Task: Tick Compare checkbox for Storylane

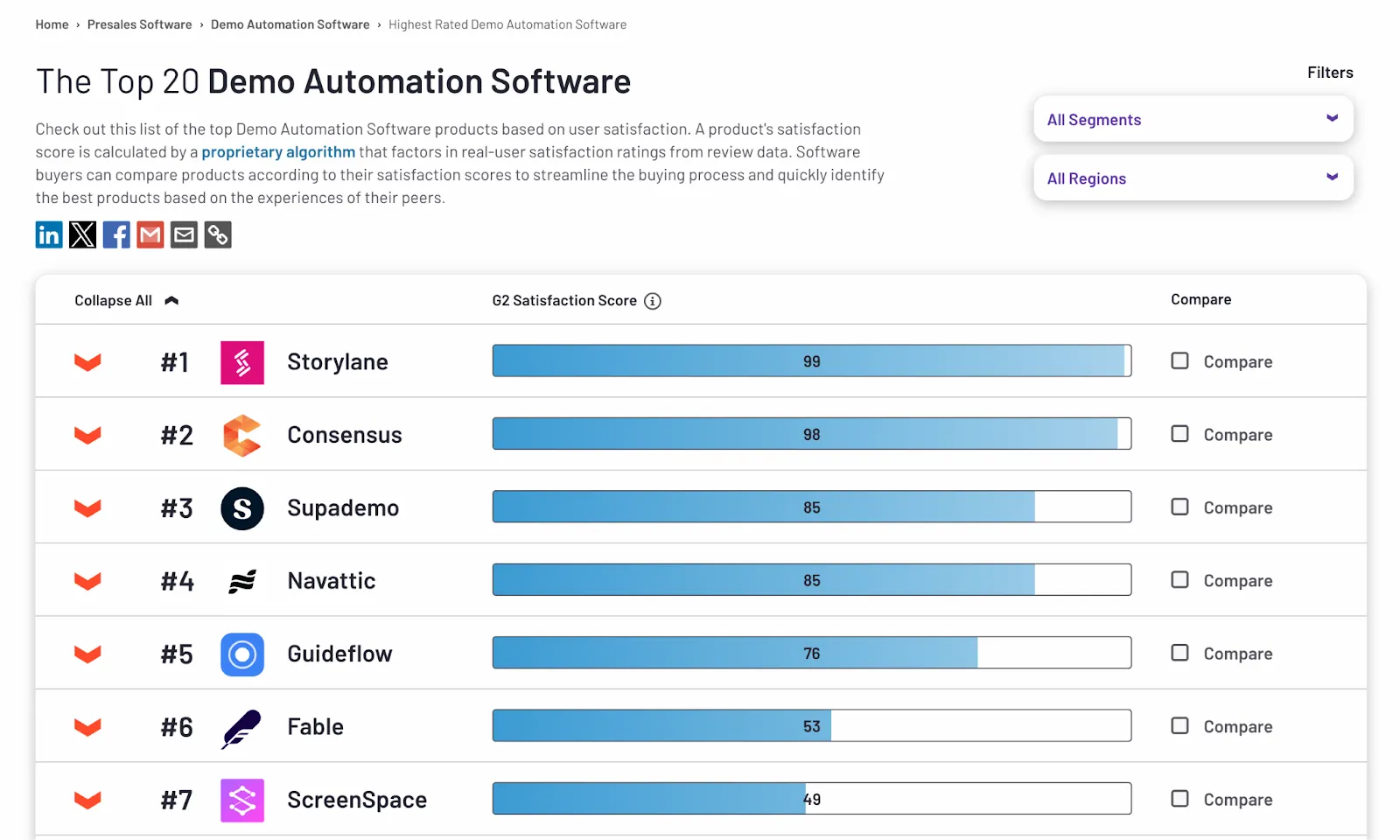Action: point(1179,360)
